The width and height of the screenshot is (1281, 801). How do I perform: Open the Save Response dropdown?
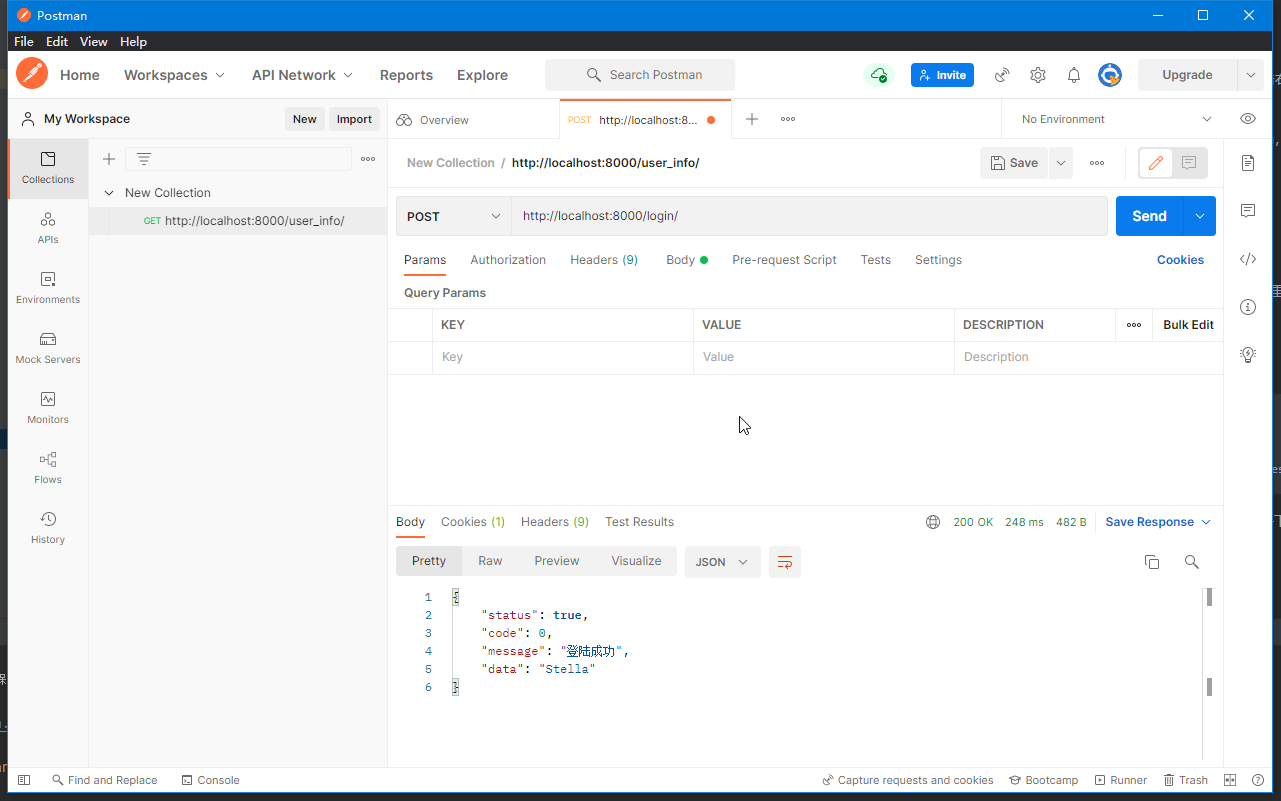pos(1158,522)
